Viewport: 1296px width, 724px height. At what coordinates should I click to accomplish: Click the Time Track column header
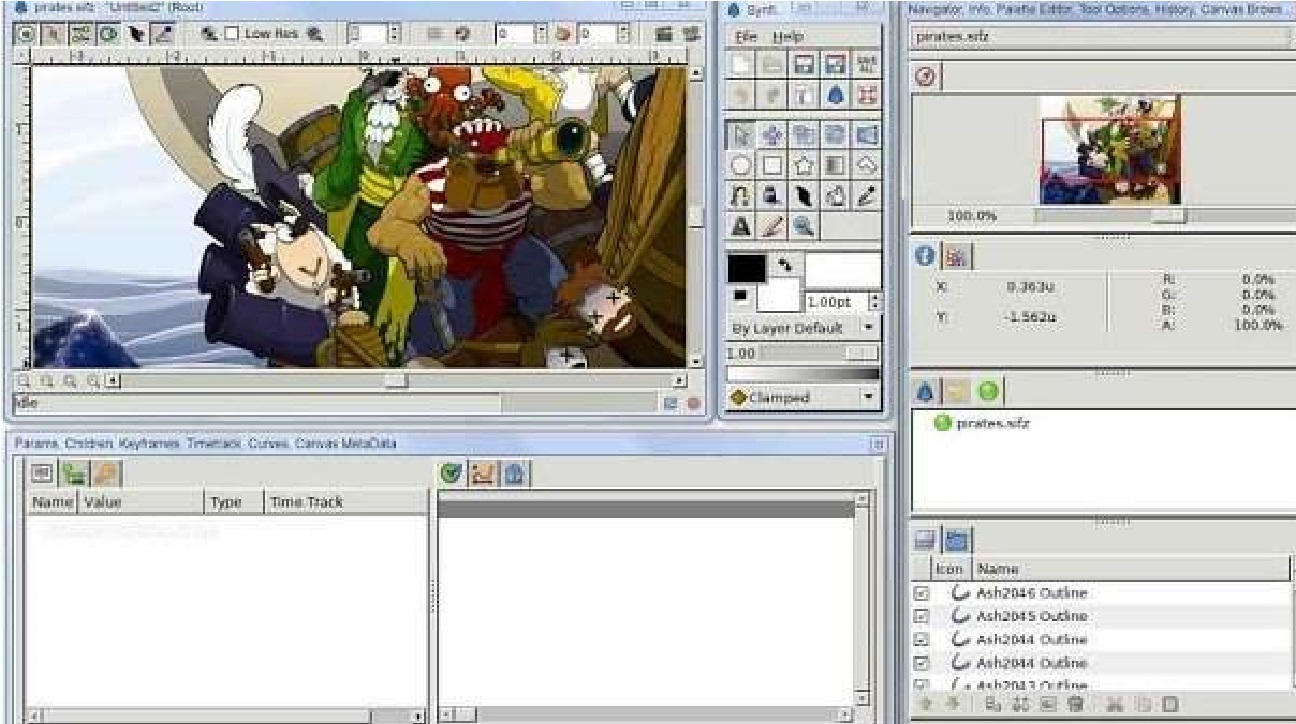(306, 502)
